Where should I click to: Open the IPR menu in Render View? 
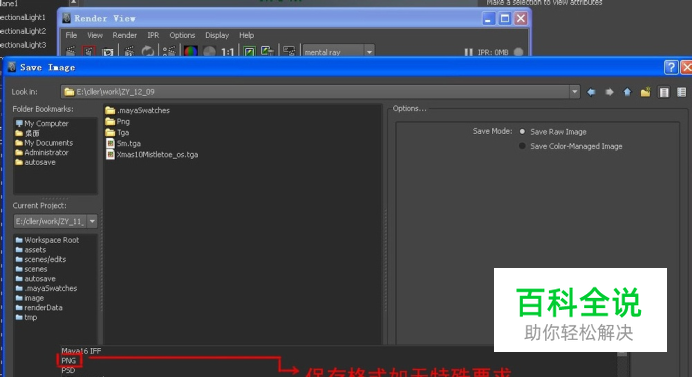[x=153, y=35]
